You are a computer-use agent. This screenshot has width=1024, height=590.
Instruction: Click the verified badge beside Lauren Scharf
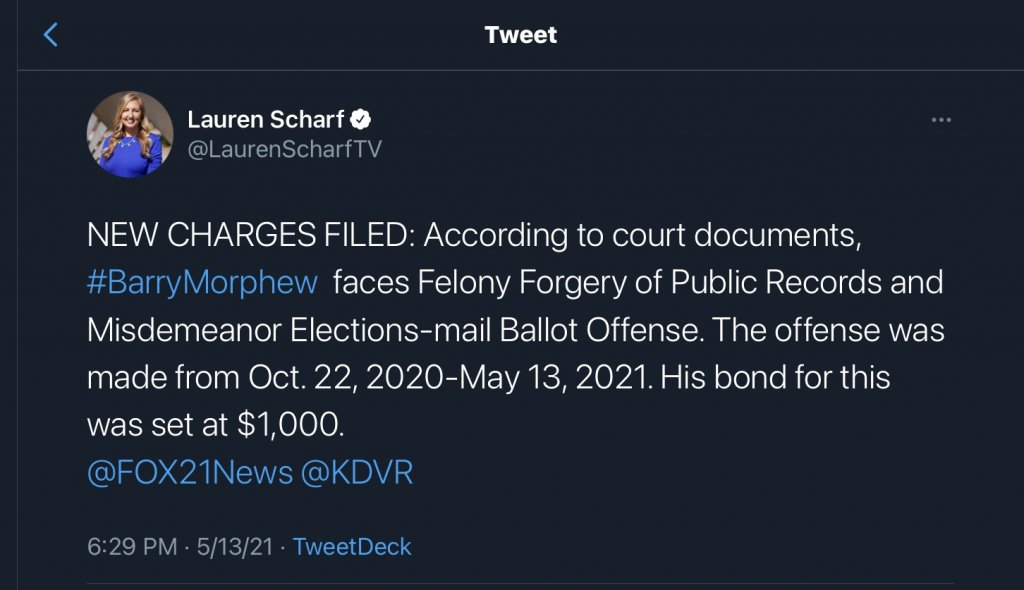tap(360, 120)
